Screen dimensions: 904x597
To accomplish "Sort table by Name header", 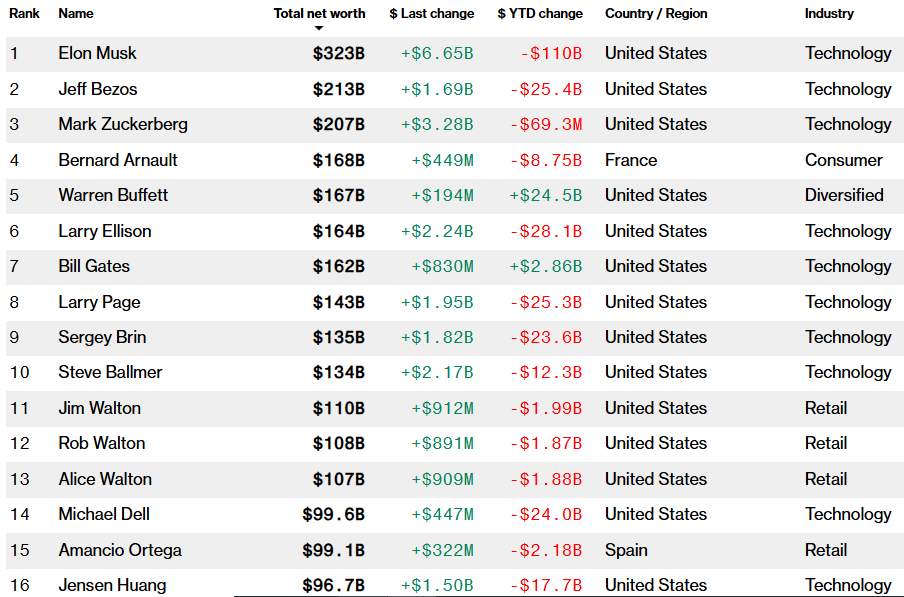I will 75,13.
